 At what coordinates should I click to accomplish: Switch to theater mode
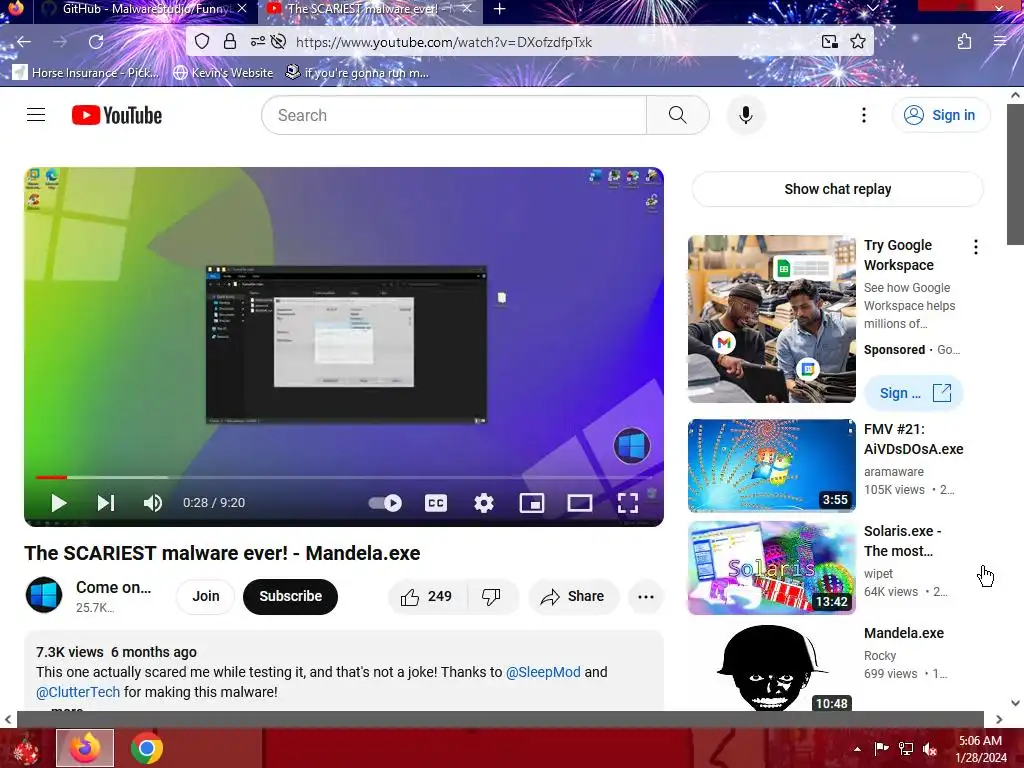pos(580,503)
